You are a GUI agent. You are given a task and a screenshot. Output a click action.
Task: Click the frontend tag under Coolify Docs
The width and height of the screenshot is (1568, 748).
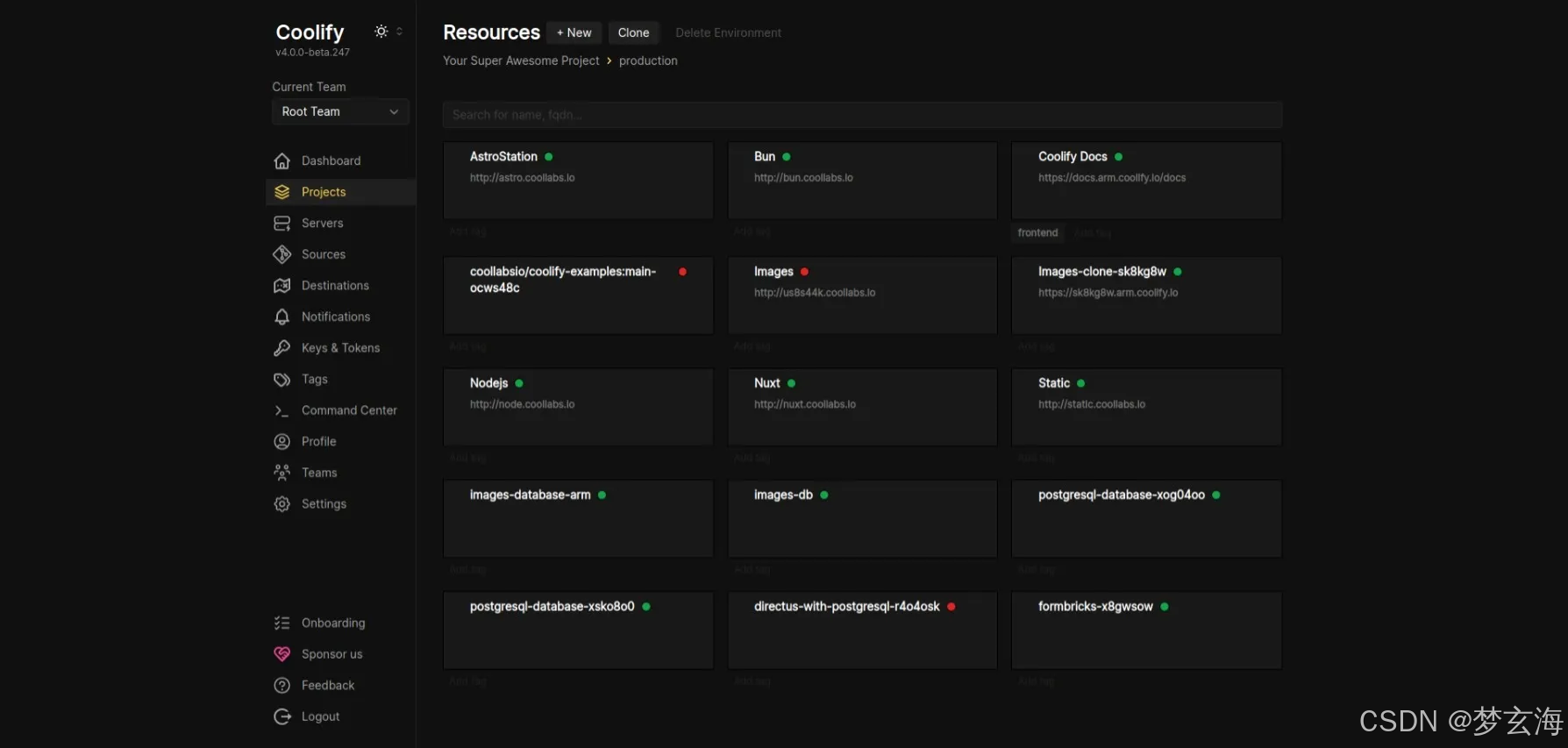click(x=1037, y=232)
